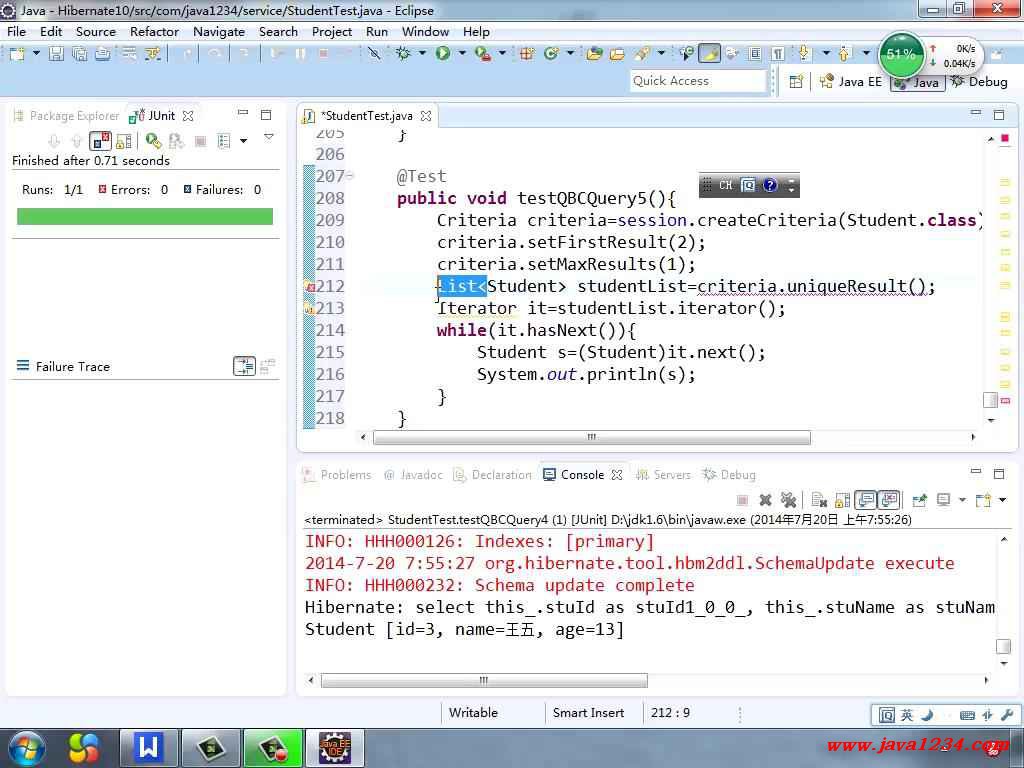The image size is (1024, 768).
Task: Collapse testQBCQuery5 method fold marker at line 207
Action: coord(350,176)
